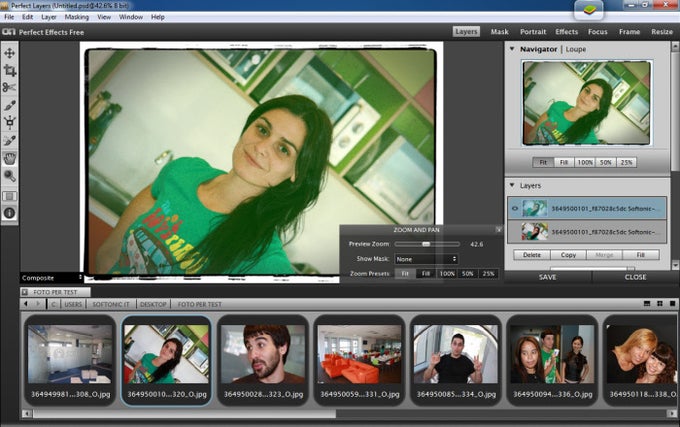Click the DESKTOP breadcrumb folder
The image size is (680, 427).
(153, 304)
